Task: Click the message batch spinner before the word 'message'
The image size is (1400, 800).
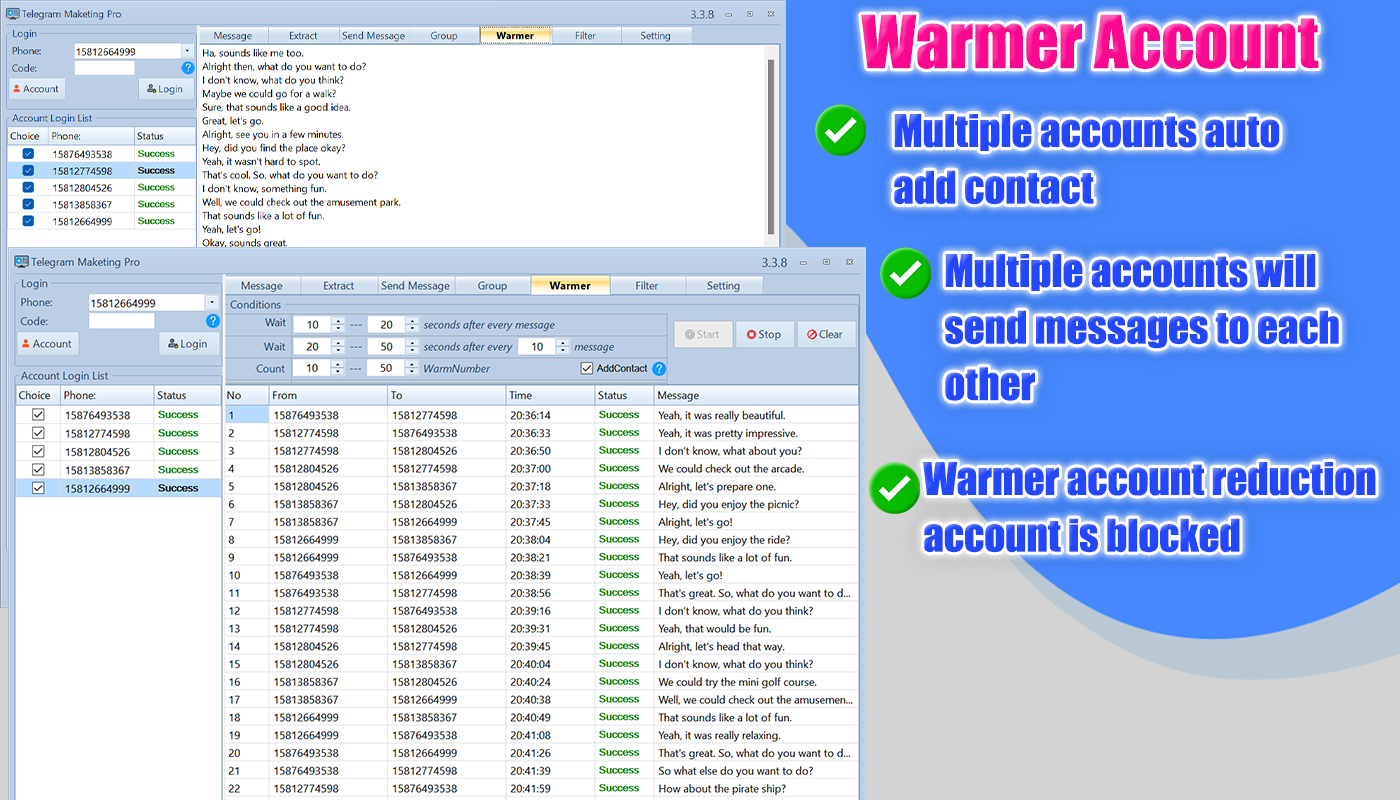Action: pos(544,346)
